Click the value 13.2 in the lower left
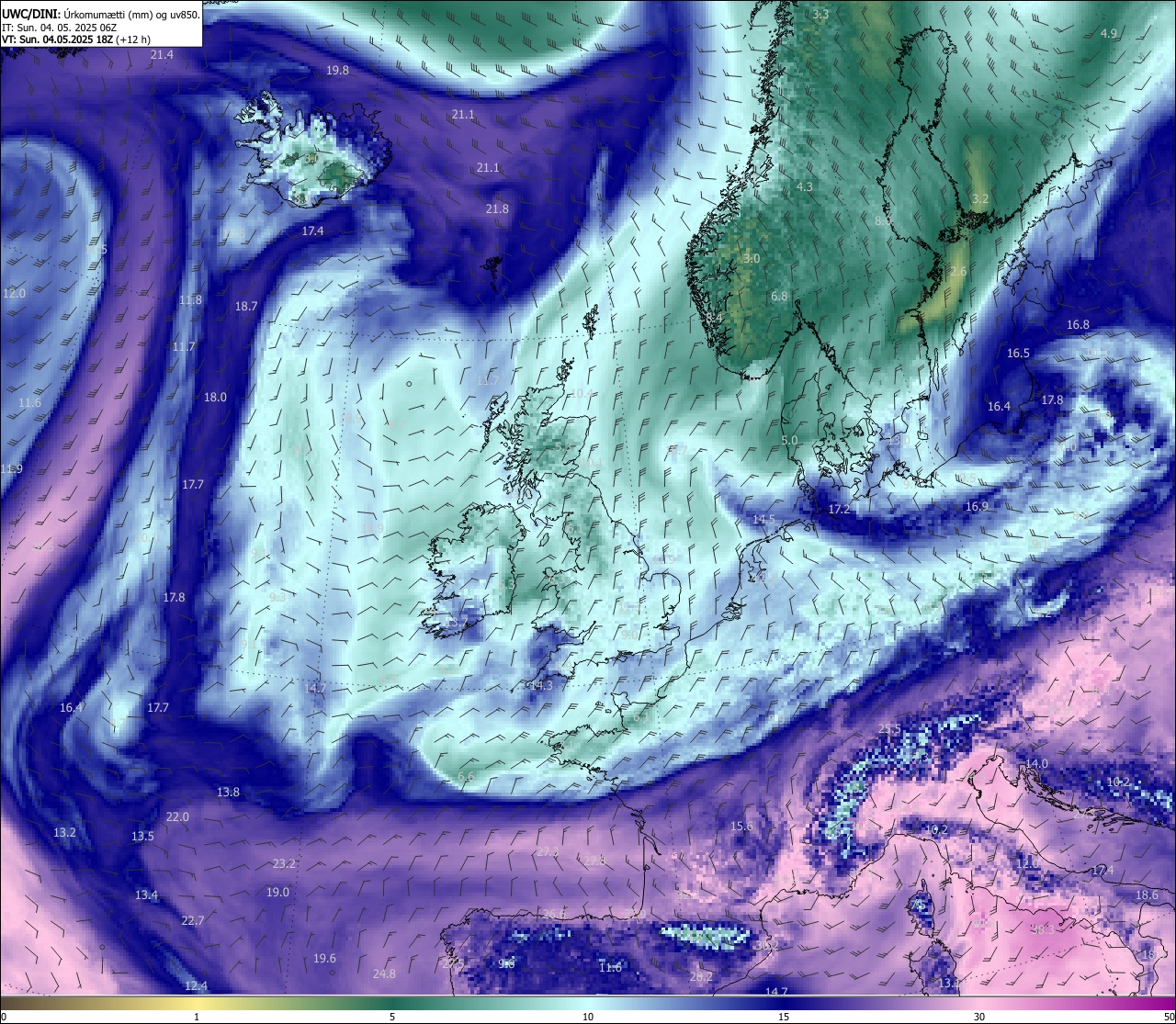 pos(64,833)
